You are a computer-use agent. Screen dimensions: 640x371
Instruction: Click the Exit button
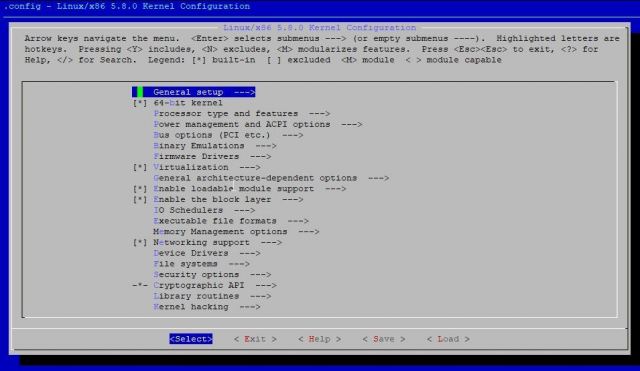click(255, 339)
